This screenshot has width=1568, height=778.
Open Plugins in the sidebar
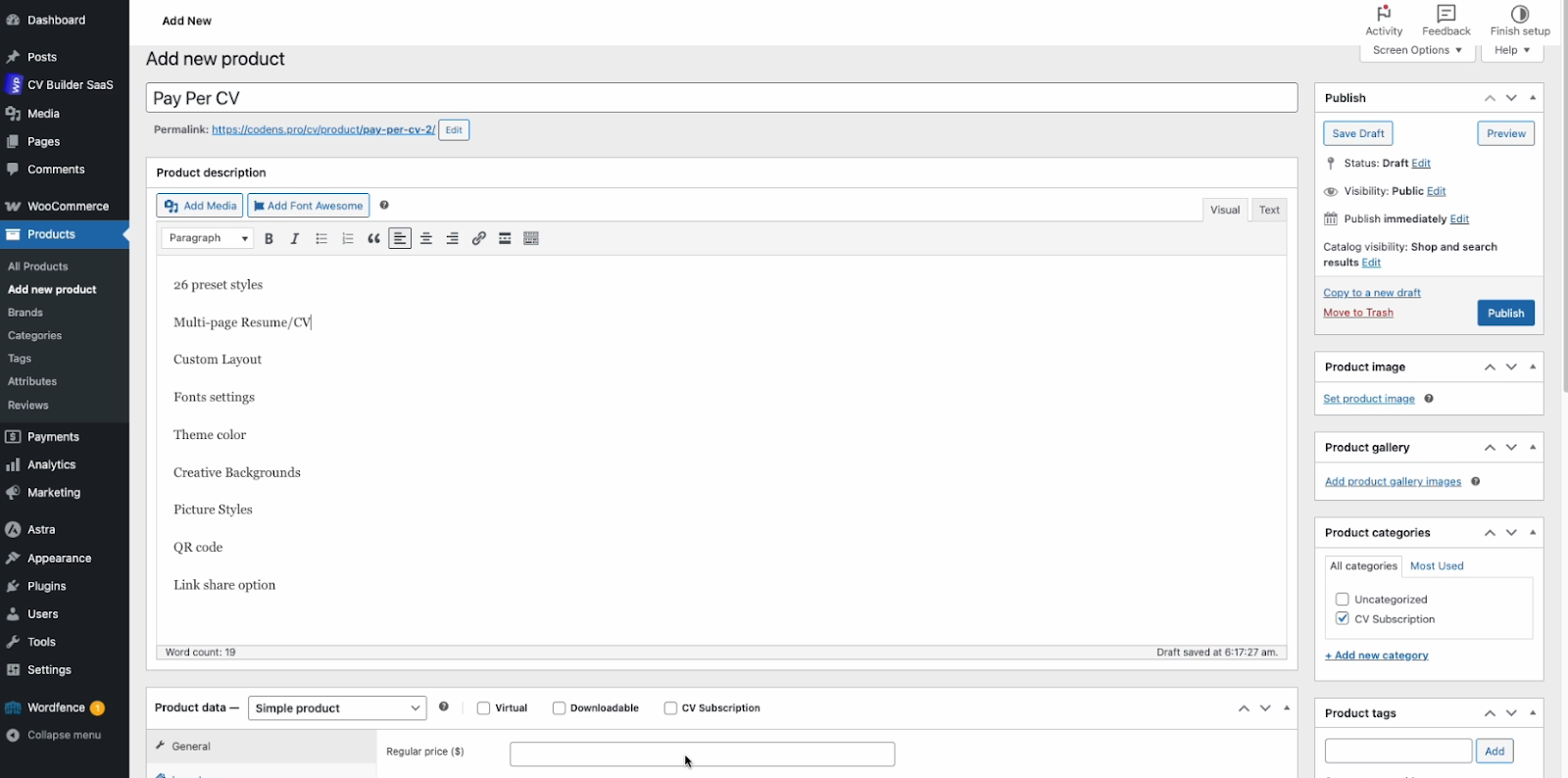click(x=46, y=586)
